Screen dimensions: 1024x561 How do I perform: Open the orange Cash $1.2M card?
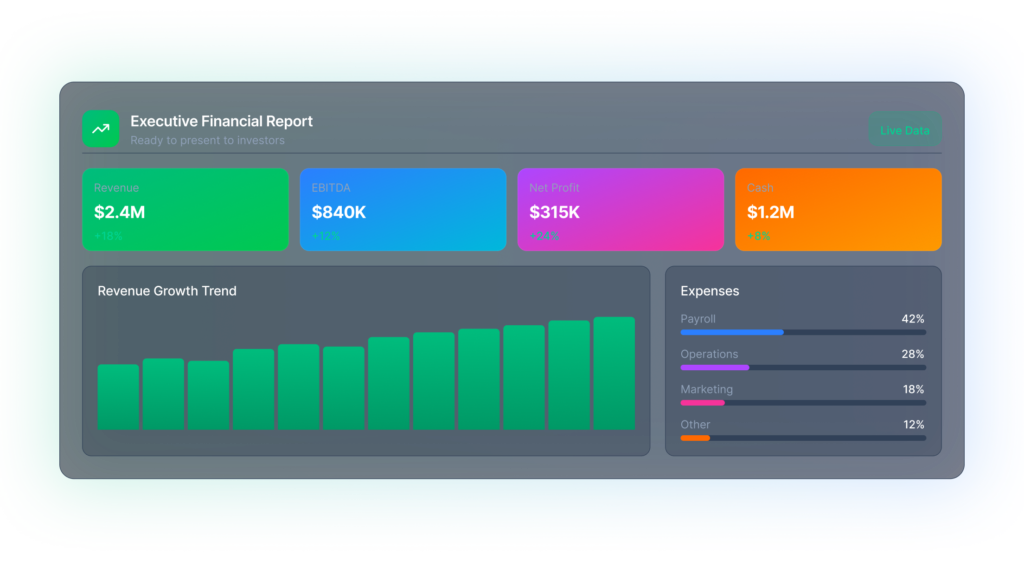(838, 210)
